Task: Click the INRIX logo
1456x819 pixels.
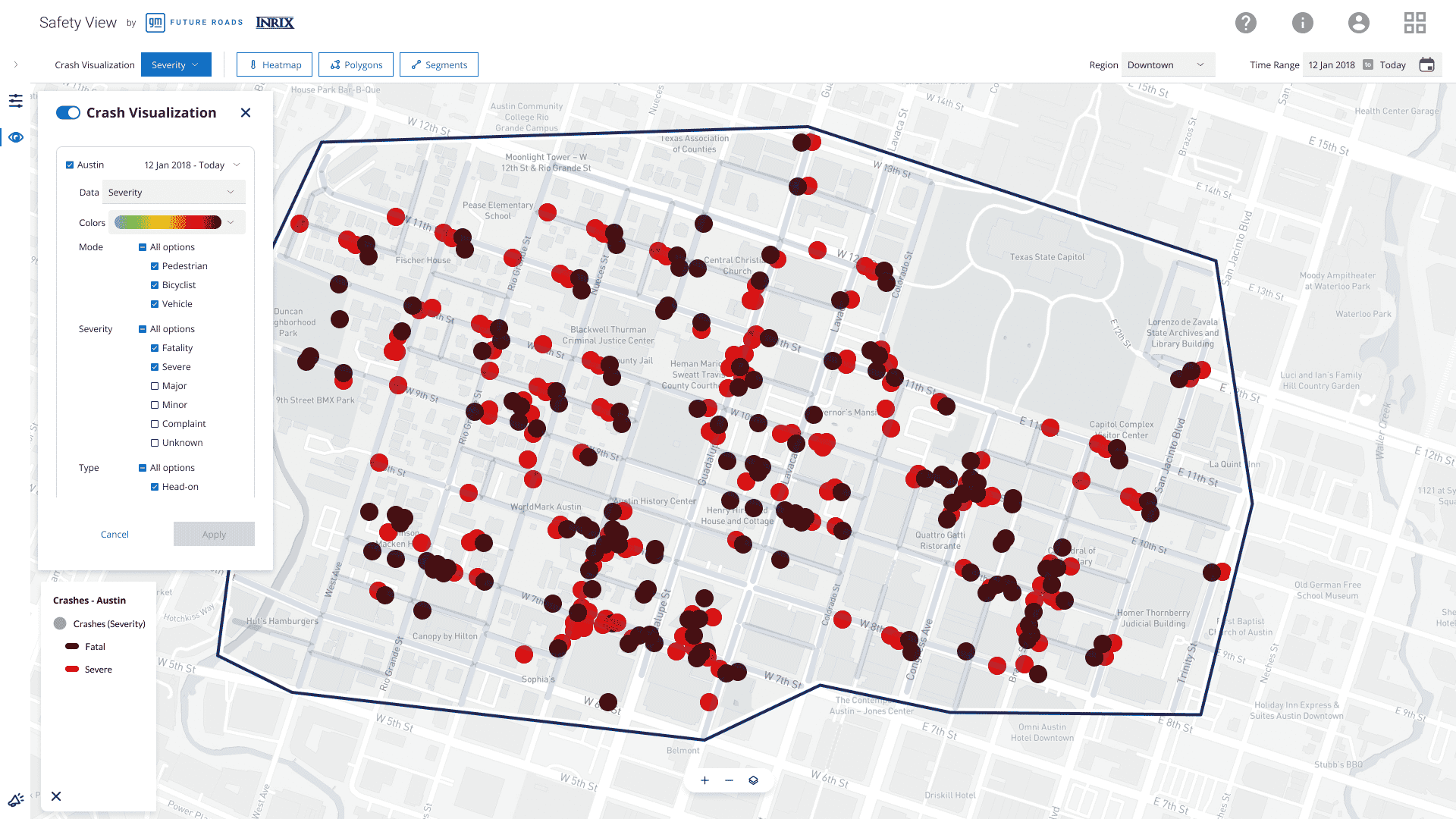Action: coord(275,23)
